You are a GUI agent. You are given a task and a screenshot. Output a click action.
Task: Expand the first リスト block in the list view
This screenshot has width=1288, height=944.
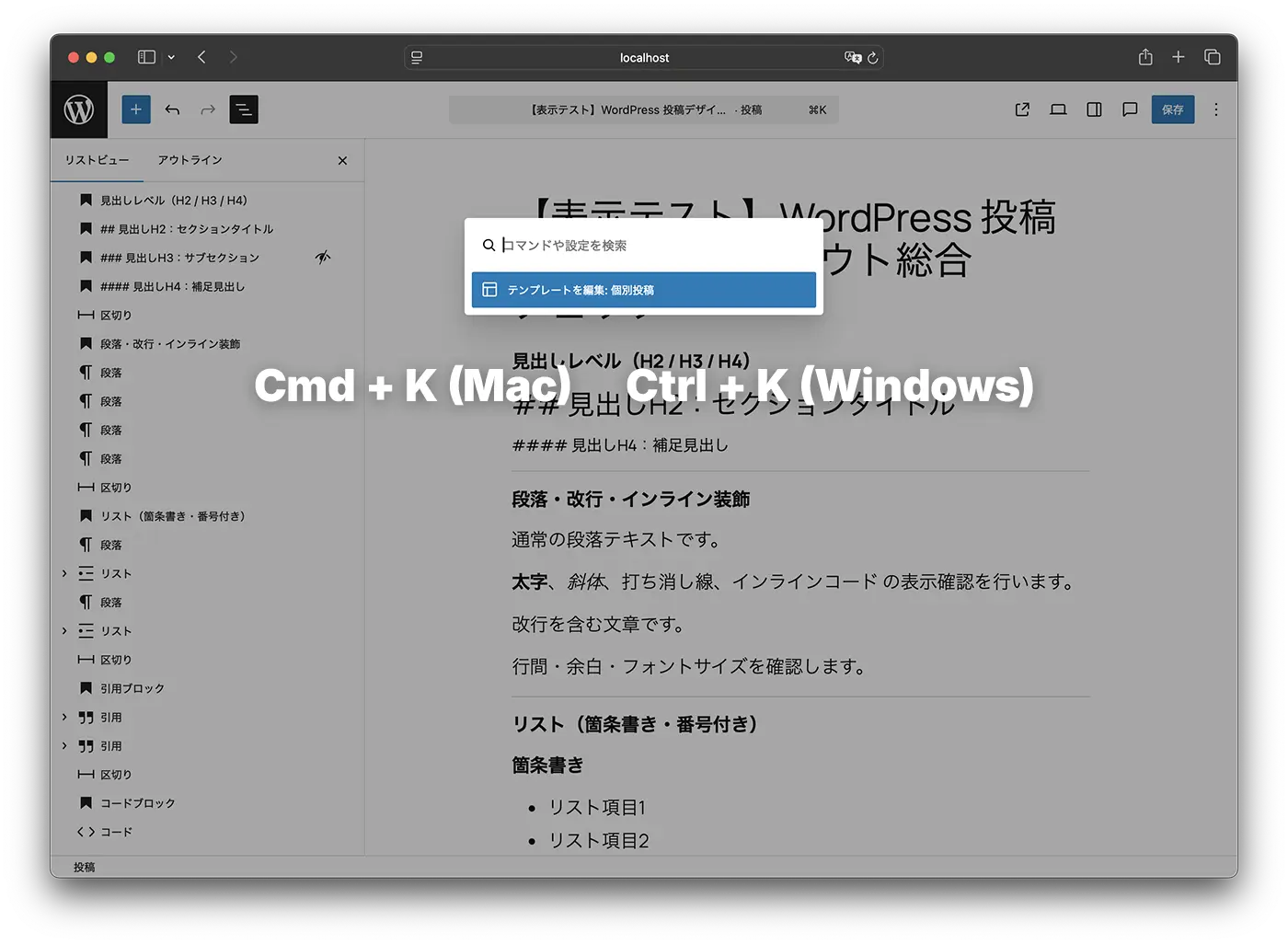click(x=63, y=572)
